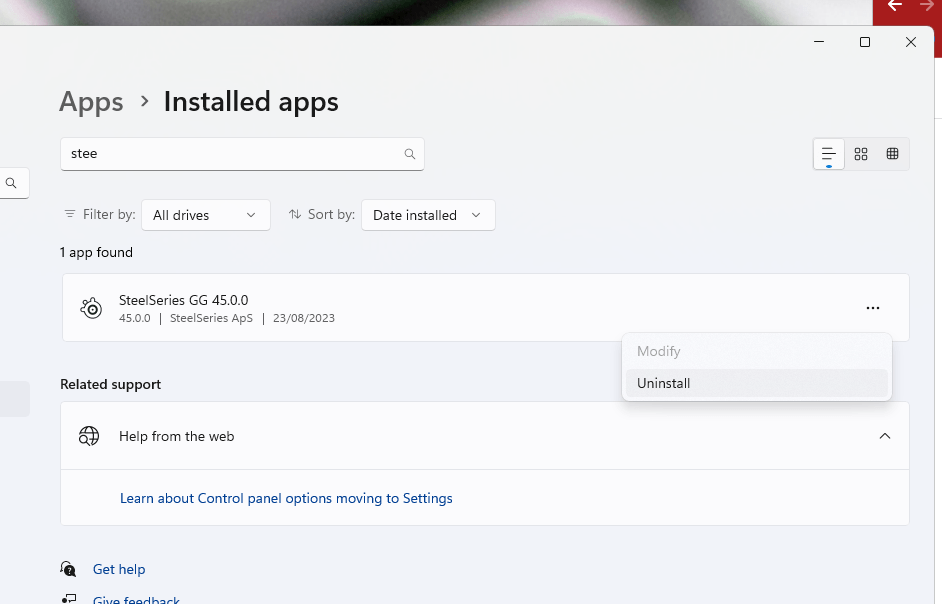Open Learn about Control panel options link
The height and width of the screenshot is (604, 942).
(x=286, y=498)
